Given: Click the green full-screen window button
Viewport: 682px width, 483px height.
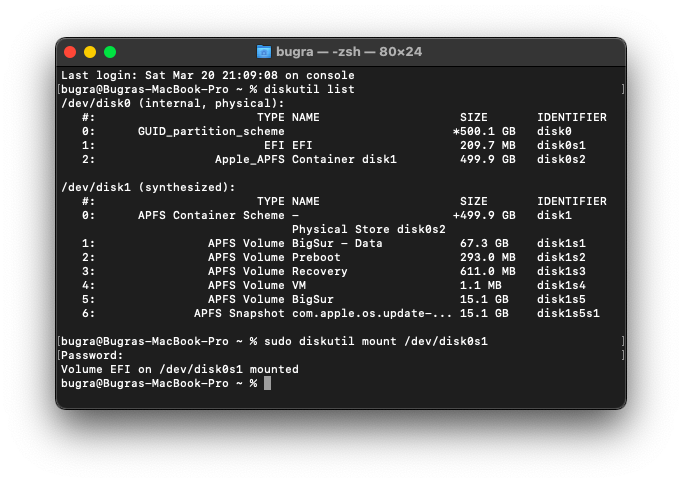Looking at the screenshot, I should point(110,52).
